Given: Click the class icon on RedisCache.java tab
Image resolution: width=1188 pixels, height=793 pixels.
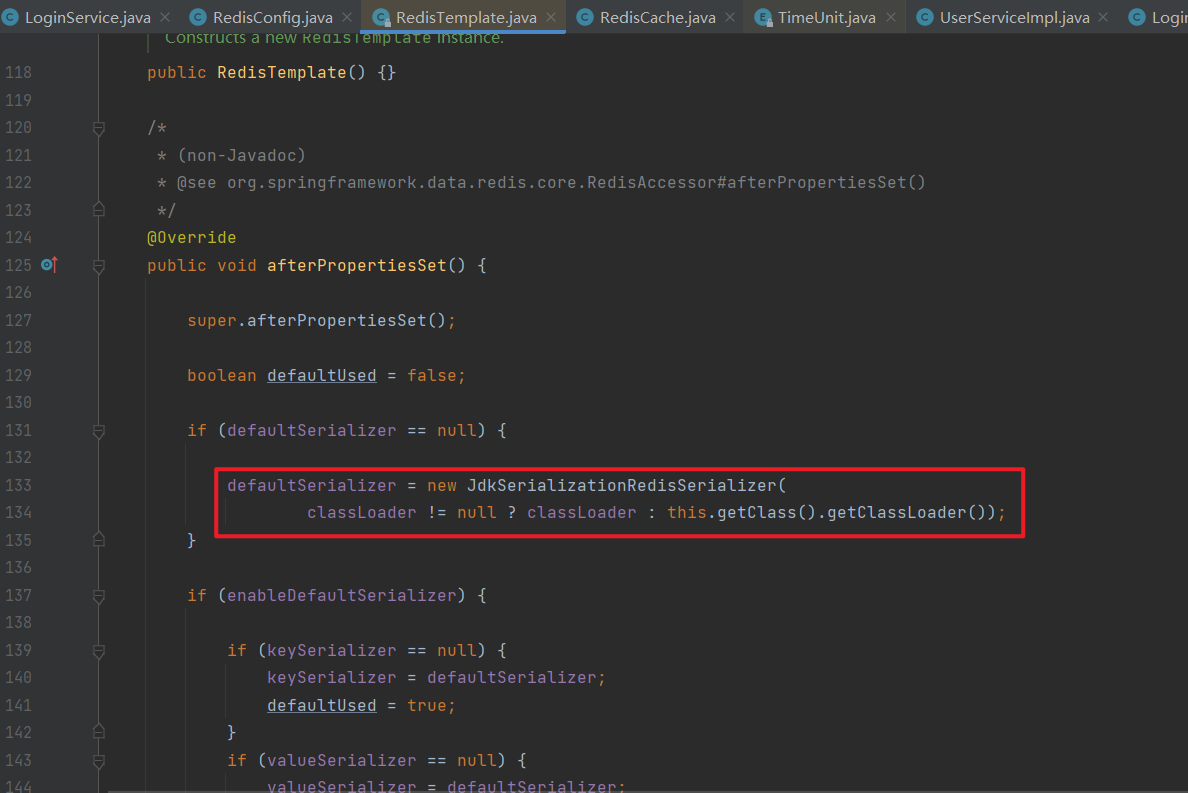Looking at the screenshot, I should (585, 17).
